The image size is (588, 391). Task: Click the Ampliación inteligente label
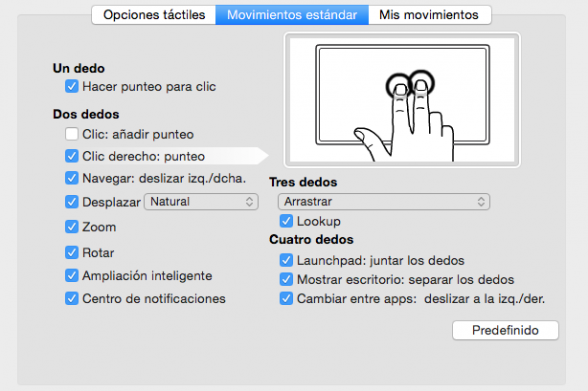click(147, 276)
